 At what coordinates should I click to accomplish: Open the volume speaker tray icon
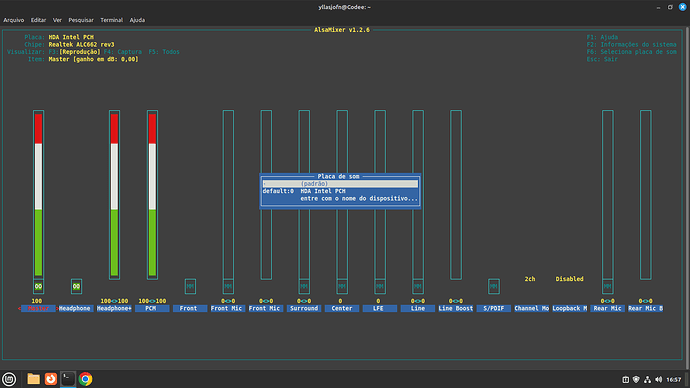coord(658,379)
